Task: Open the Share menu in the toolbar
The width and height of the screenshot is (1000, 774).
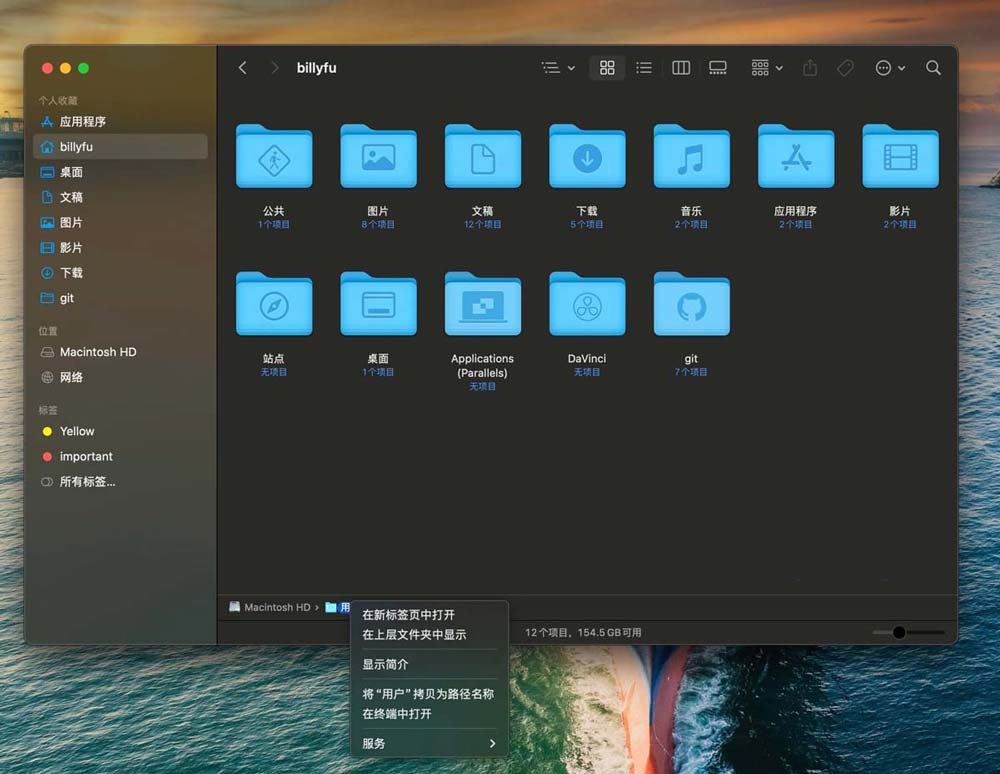Action: [x=809, y=68]
